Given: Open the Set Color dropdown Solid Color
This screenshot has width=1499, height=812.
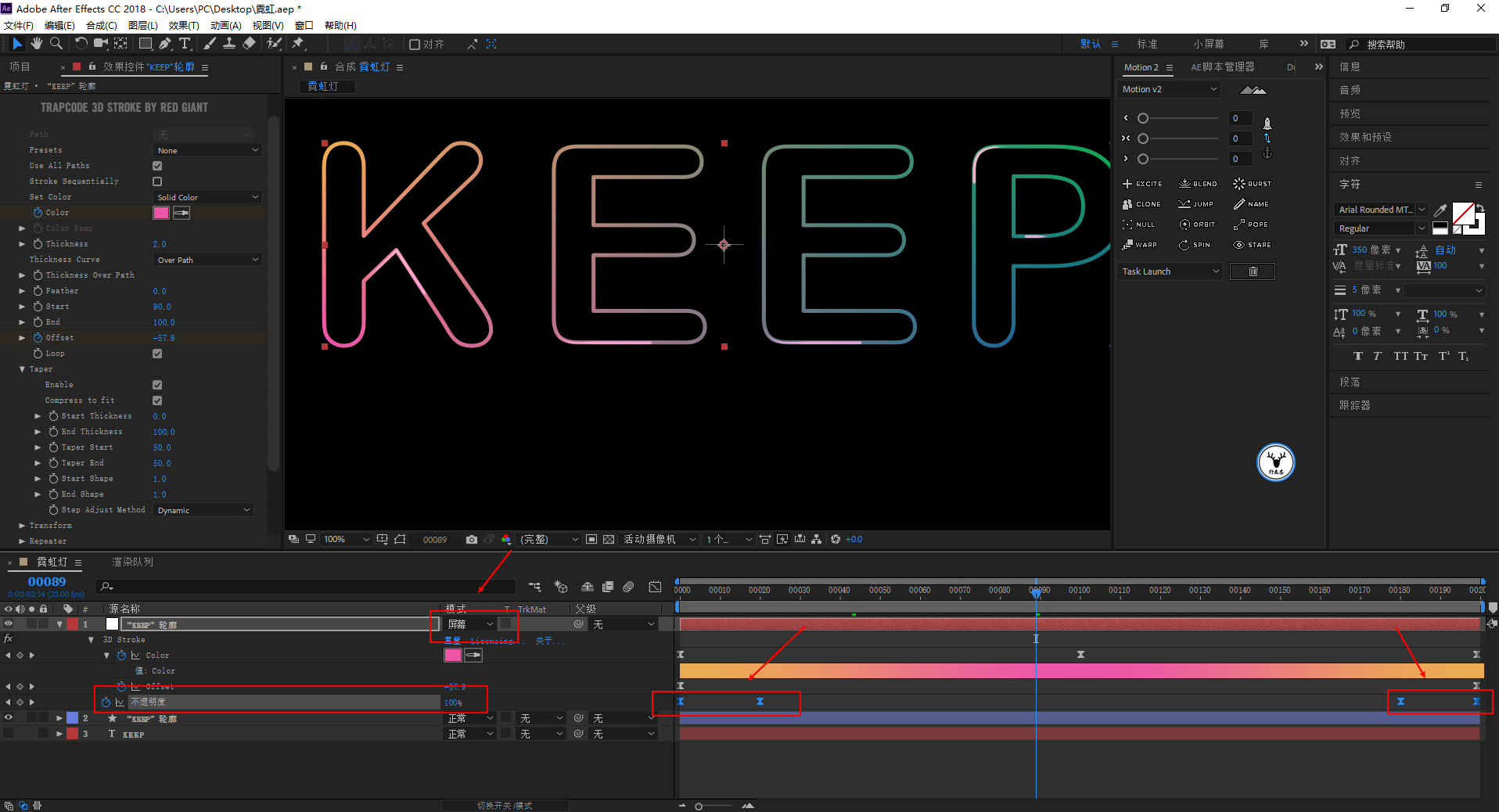Looking at the screenshot, I should pos(207,197).
